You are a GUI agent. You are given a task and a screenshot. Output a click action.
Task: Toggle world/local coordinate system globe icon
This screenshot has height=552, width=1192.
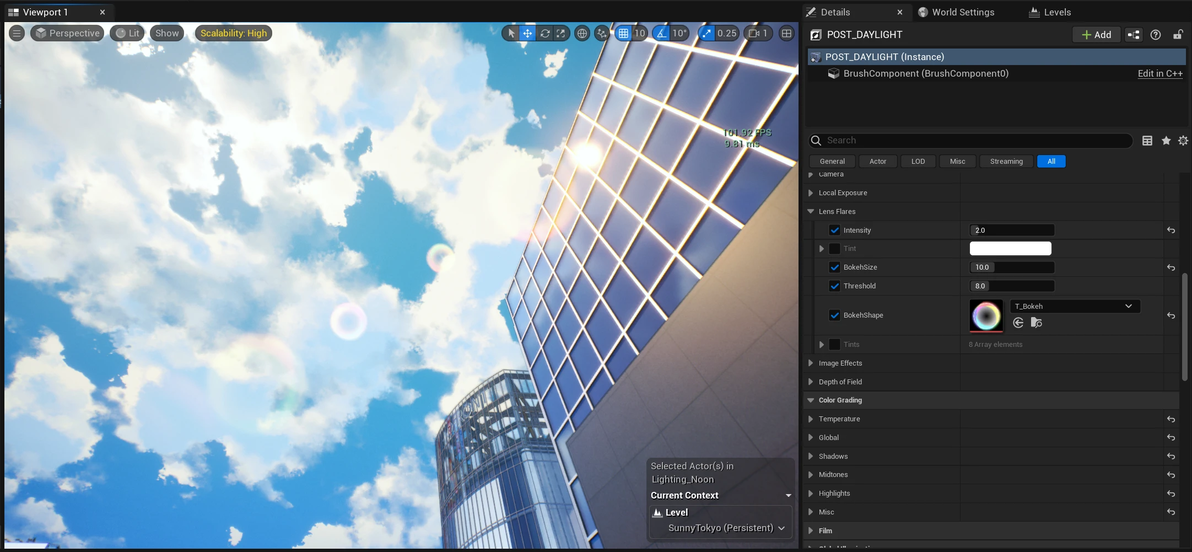coord(582,33)
